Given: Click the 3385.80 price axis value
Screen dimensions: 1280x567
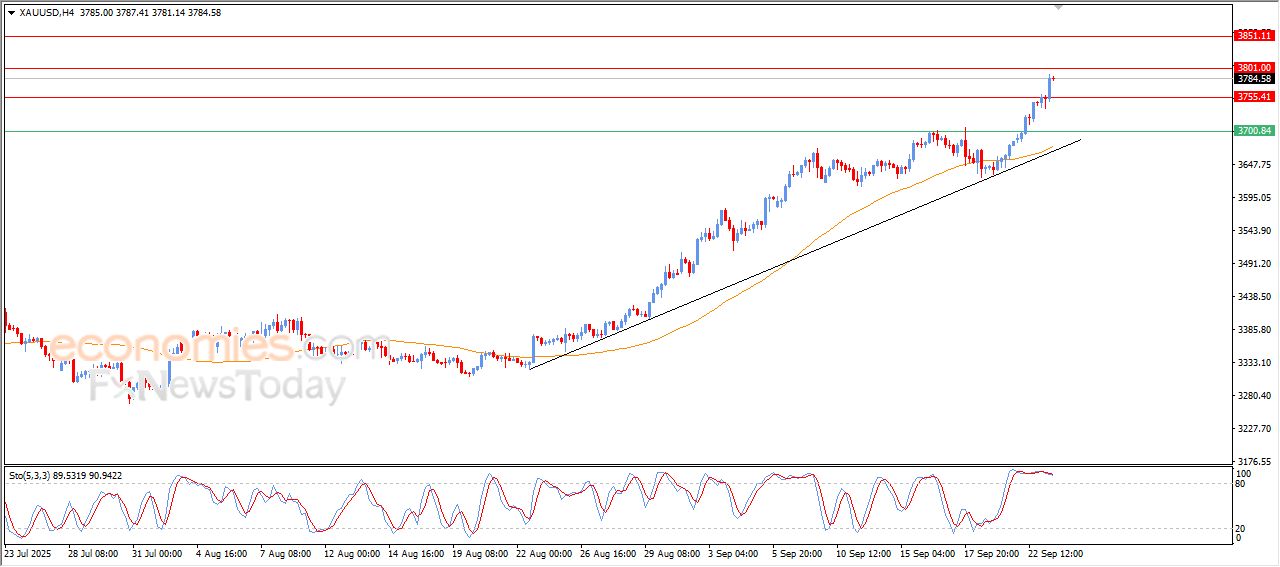Looking at the screenshot, I should coord(1254,330).
